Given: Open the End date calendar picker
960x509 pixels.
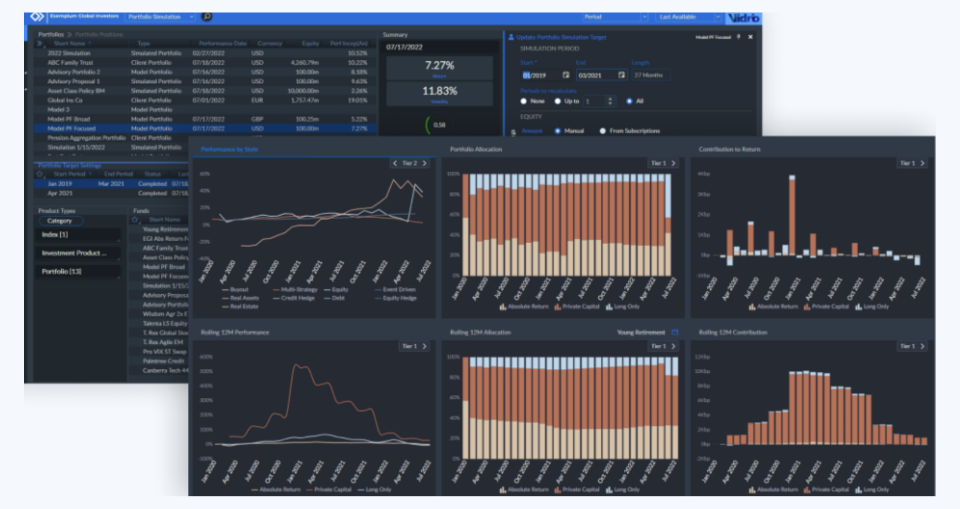Looking at the screenshot, I should pos(621,75).
